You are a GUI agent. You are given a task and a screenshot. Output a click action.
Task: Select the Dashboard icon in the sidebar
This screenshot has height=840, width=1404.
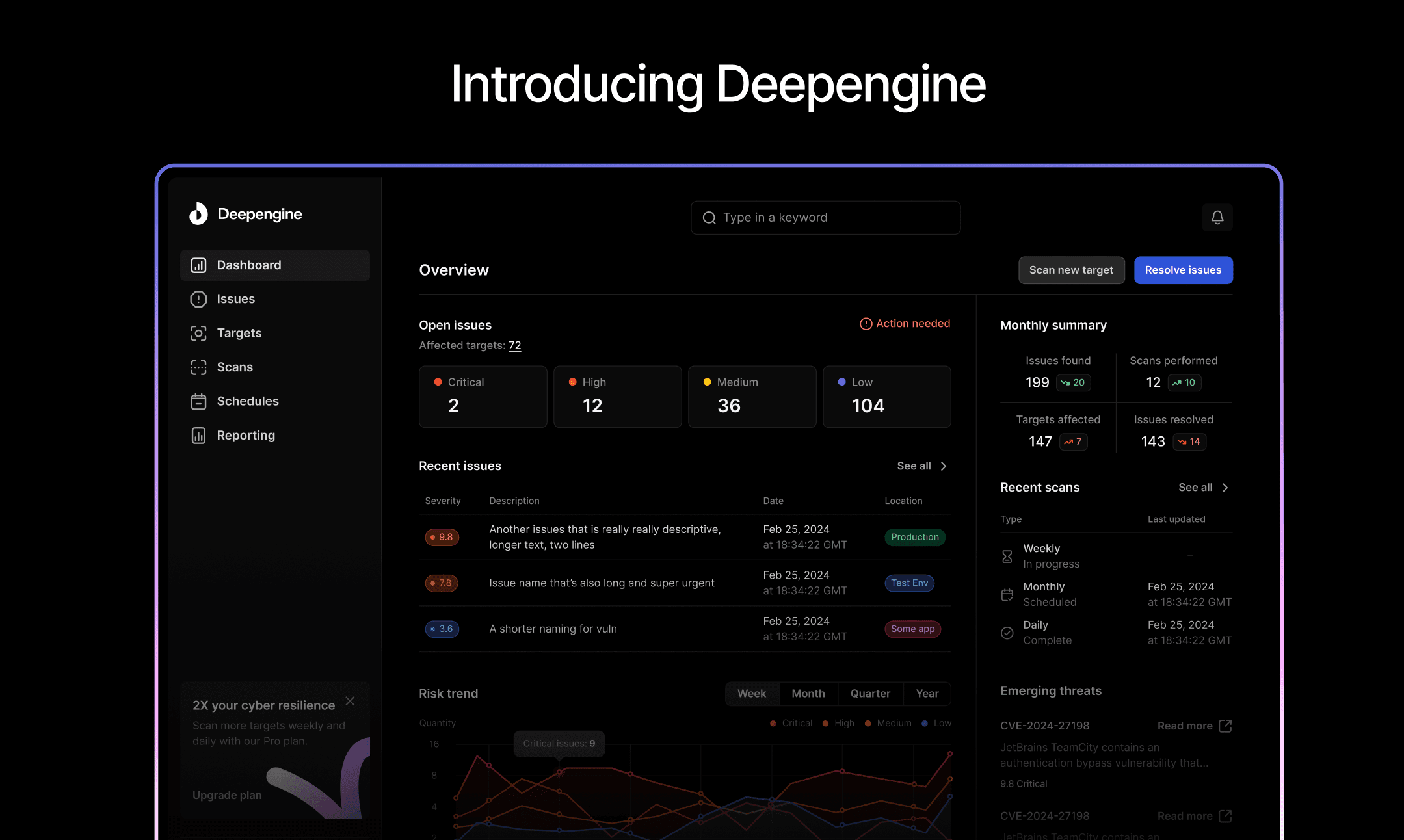point(198,265)
